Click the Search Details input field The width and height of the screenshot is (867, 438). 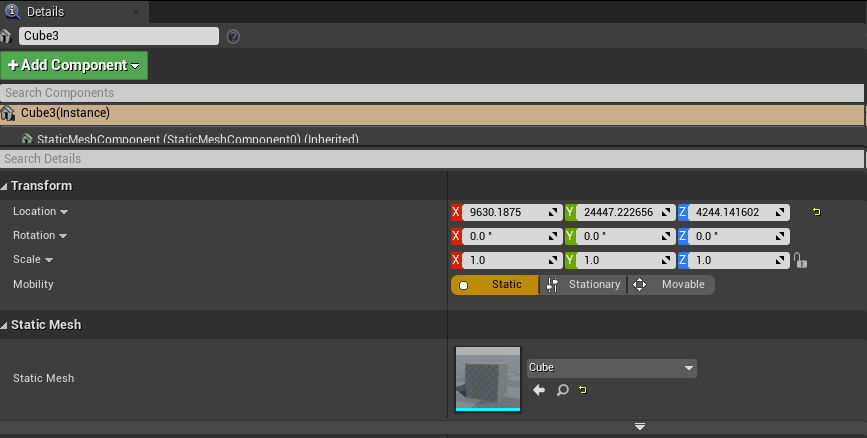(430, 159)
